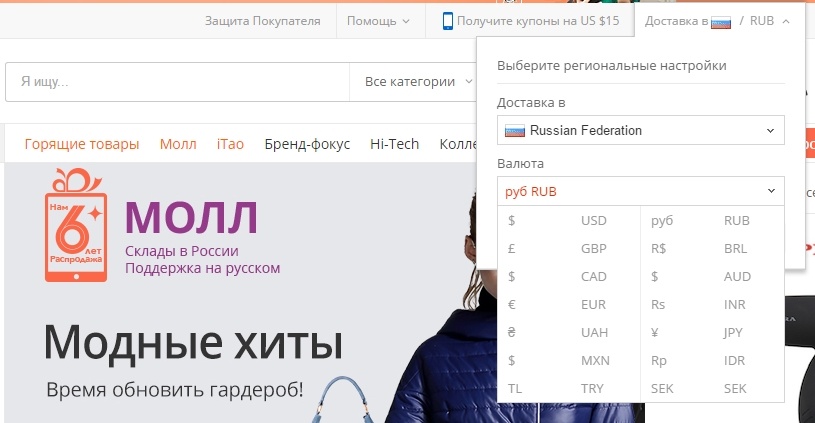Open the Горящие товары tab
This screenshot has width=815, height=423.
[x=82, y=144]
